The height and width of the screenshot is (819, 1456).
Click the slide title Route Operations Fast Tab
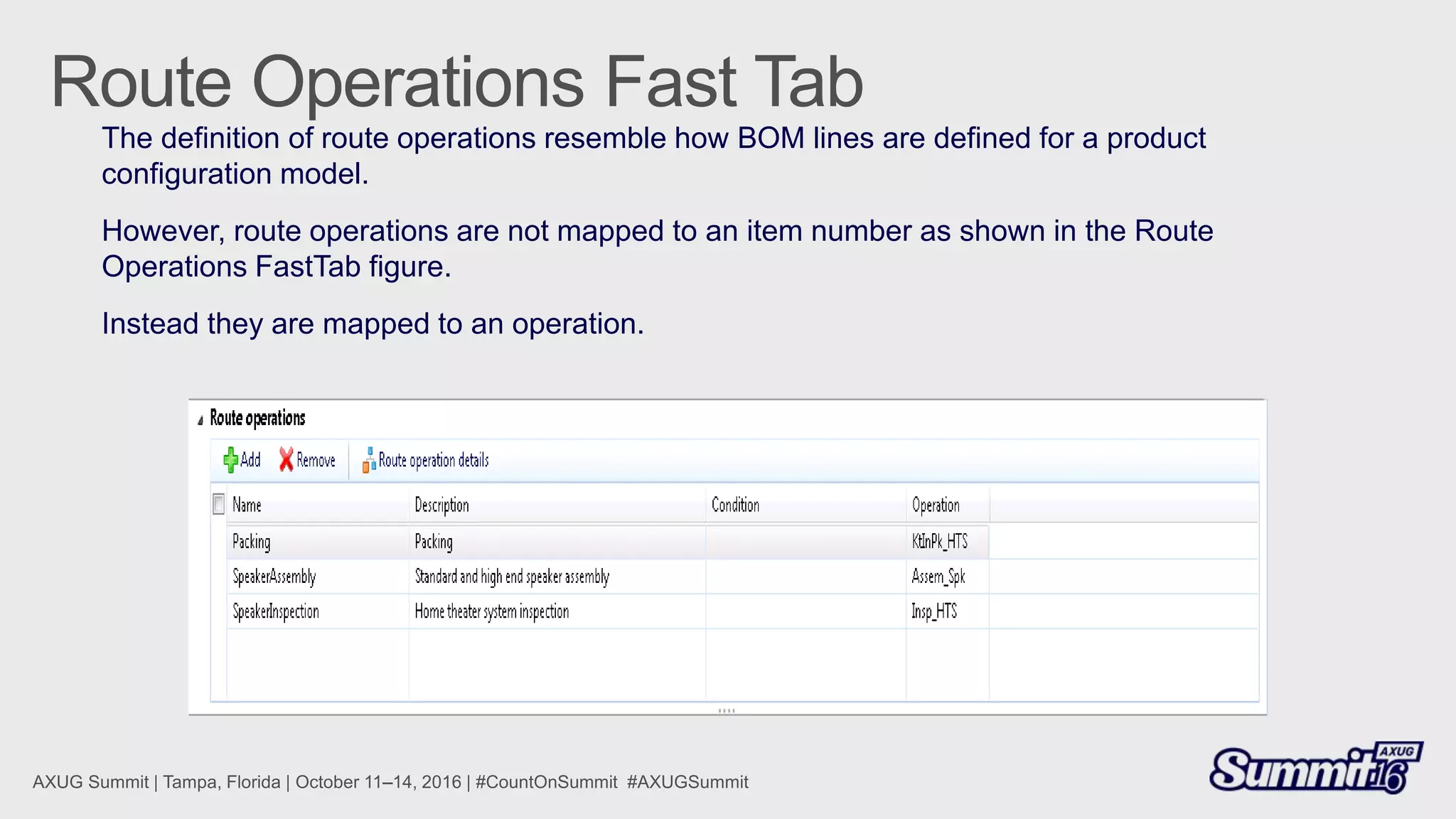457,82
